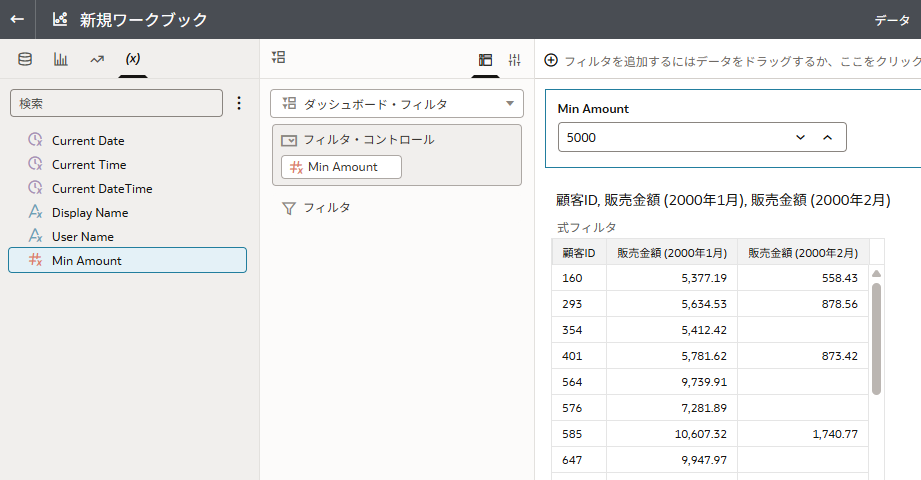This screenshot has width=921, height=480.
Task: Click the value 7,281.89
Action: coord(704,408)
